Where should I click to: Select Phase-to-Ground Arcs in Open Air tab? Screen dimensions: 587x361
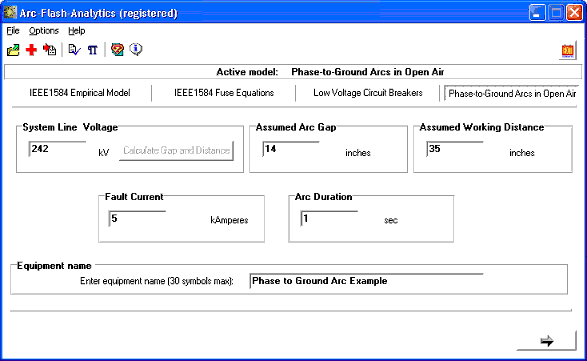coord(511,94)
